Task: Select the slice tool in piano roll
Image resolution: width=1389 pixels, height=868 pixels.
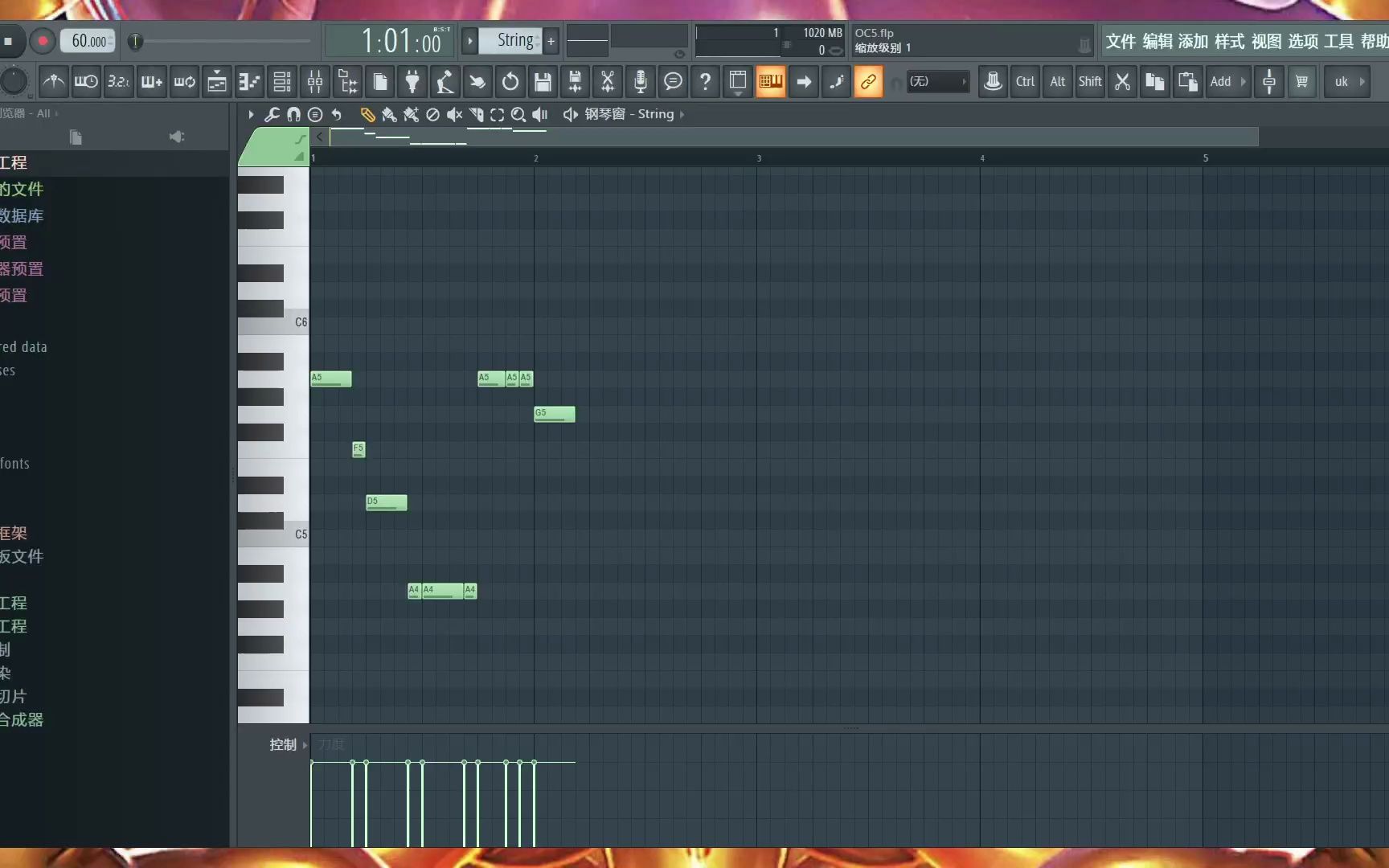Action: 476,115
